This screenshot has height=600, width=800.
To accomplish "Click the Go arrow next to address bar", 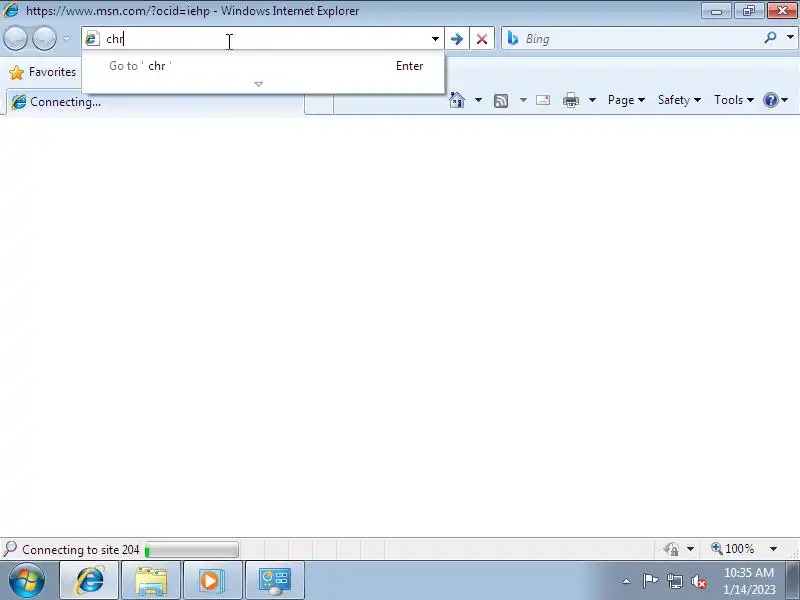I will tap(457, 39).
